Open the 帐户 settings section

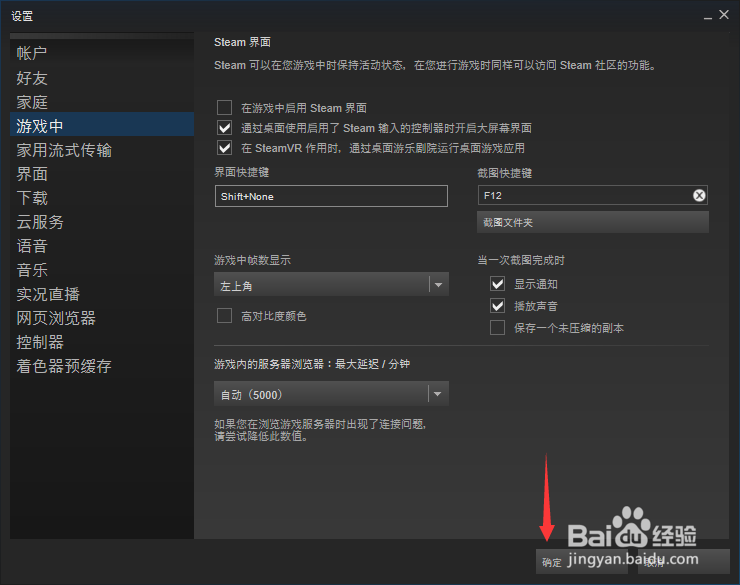click(102, 53)
